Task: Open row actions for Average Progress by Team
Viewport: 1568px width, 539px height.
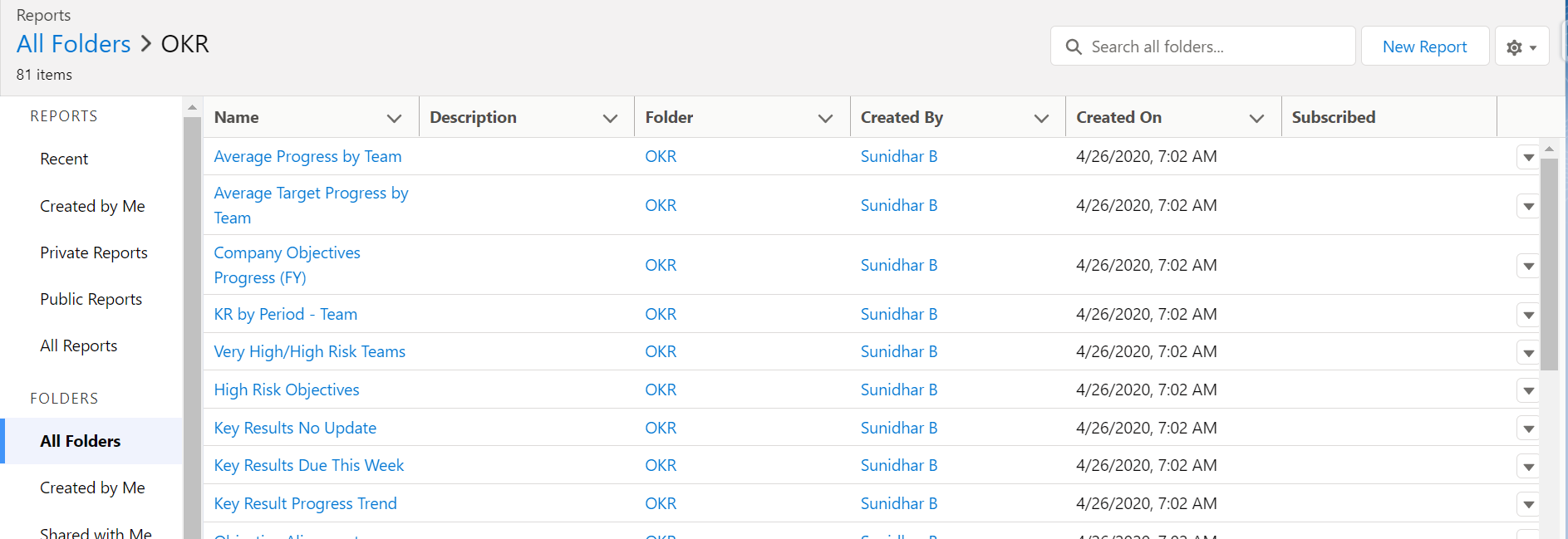Action: [1527, 157]
